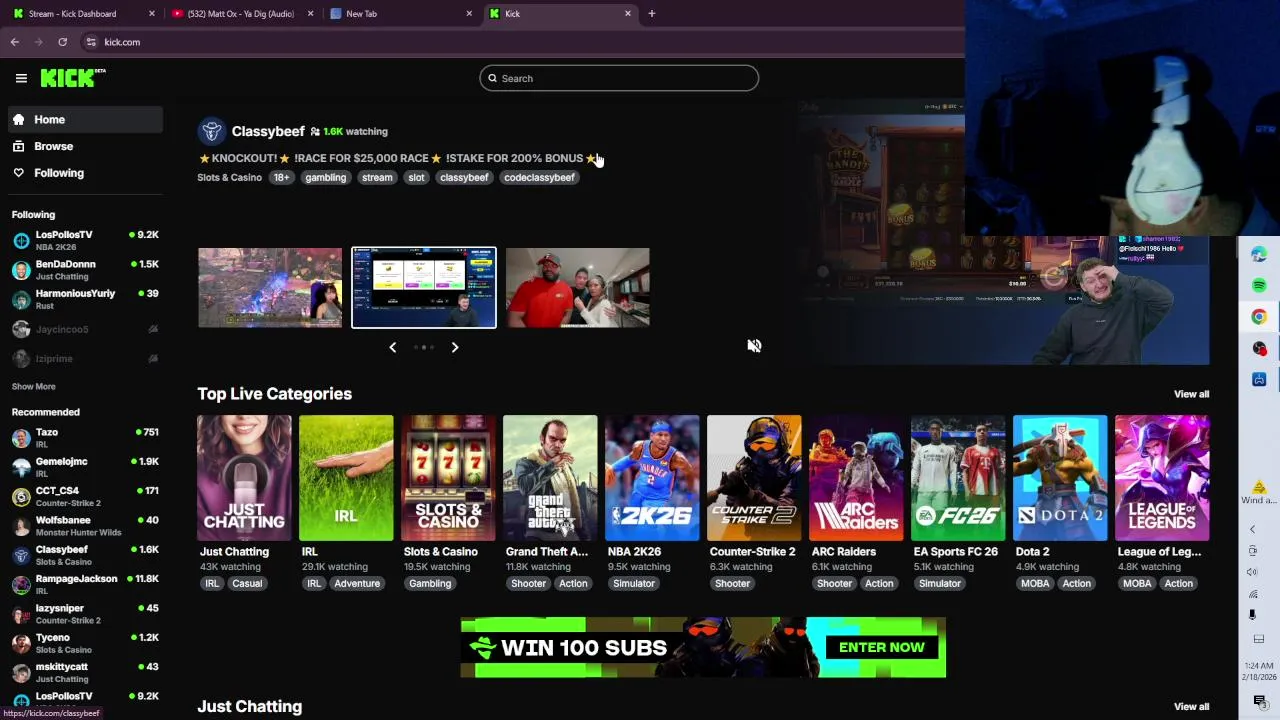This screenshot has height=720, width=1280.
Task: Open Gemelojmc recommended channel
Action: tap(85, 467)
